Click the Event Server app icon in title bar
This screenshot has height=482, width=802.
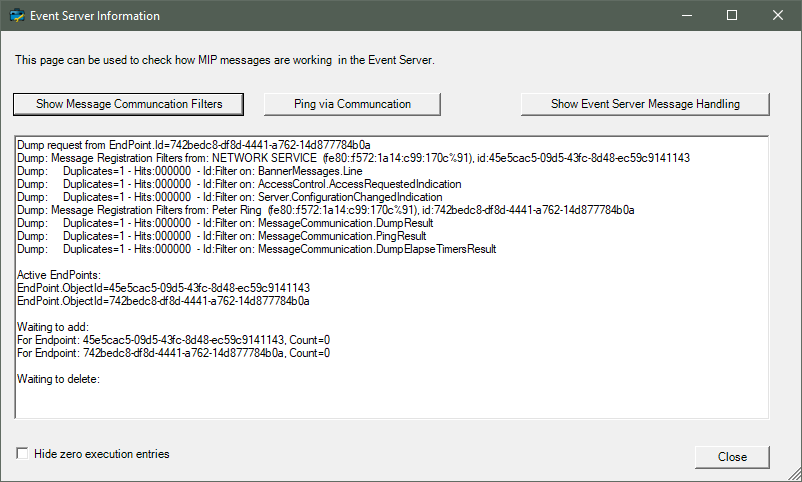17,15
